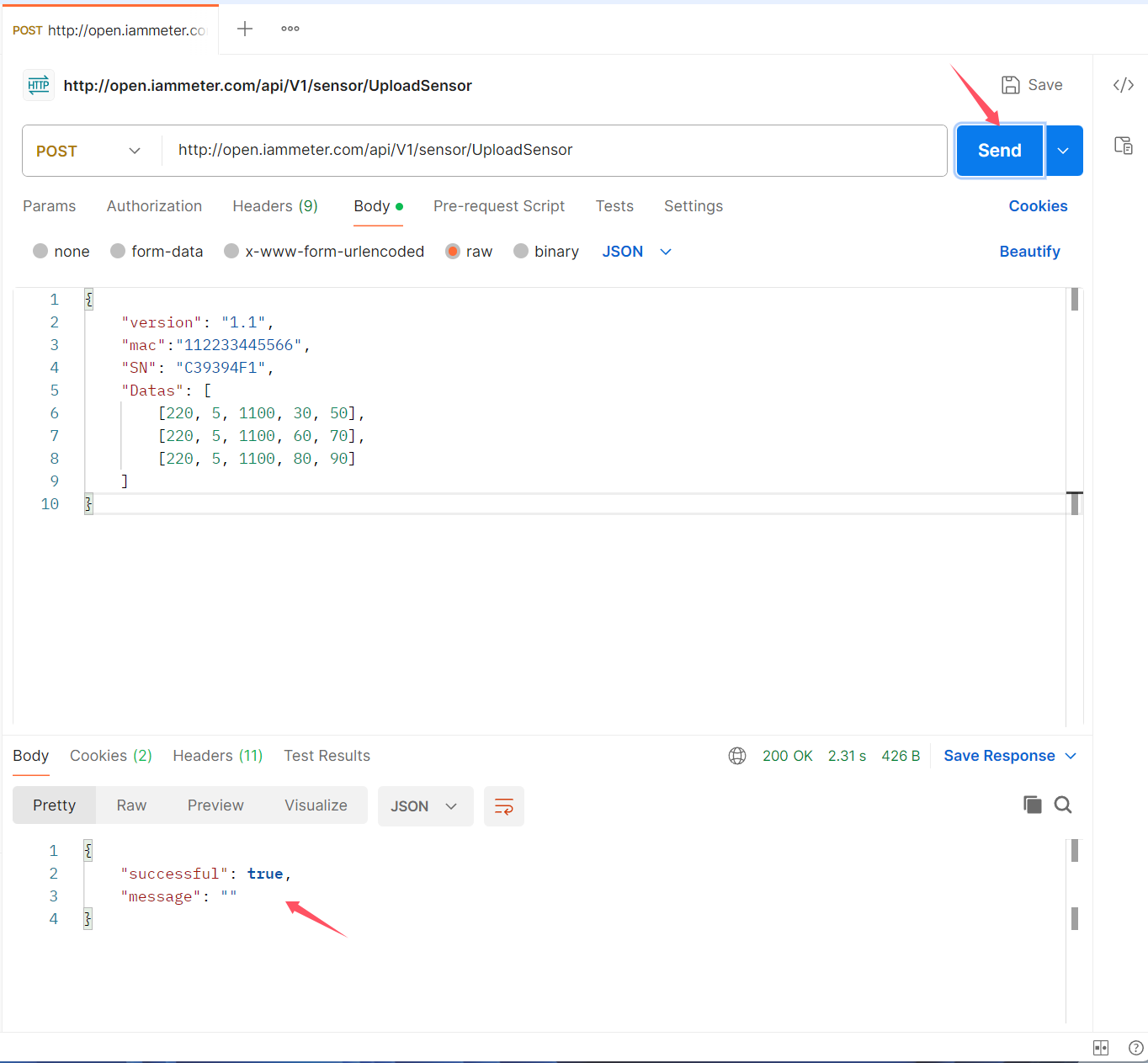1148x1063 pixels.
Task: Open the Test Results tab
Action: point(327,756)
